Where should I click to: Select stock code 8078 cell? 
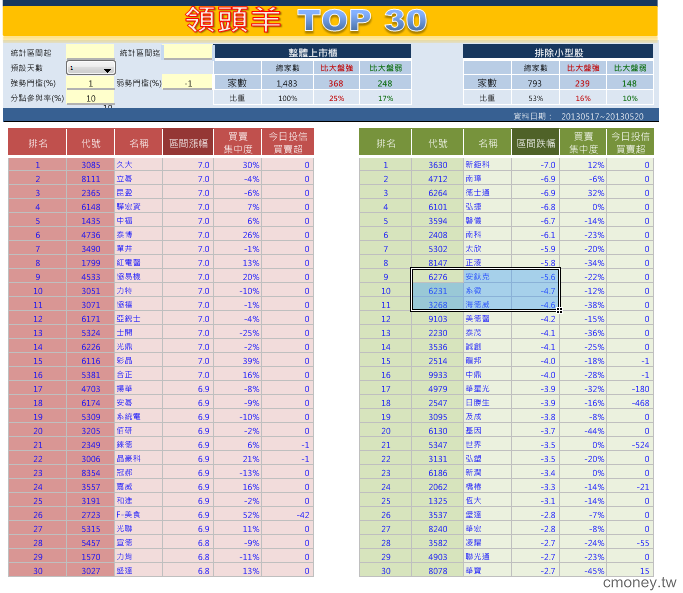[x=438, y=571]
